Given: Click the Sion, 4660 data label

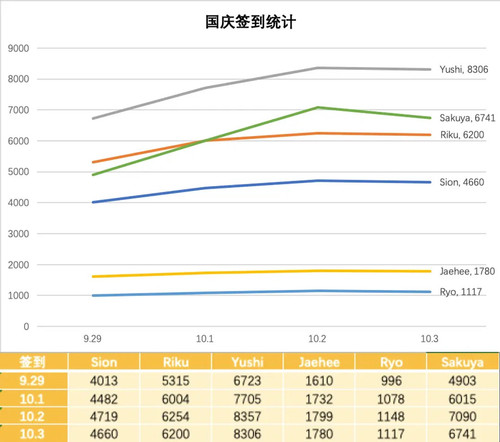Looking at the screenshot, I should point(462,182).
